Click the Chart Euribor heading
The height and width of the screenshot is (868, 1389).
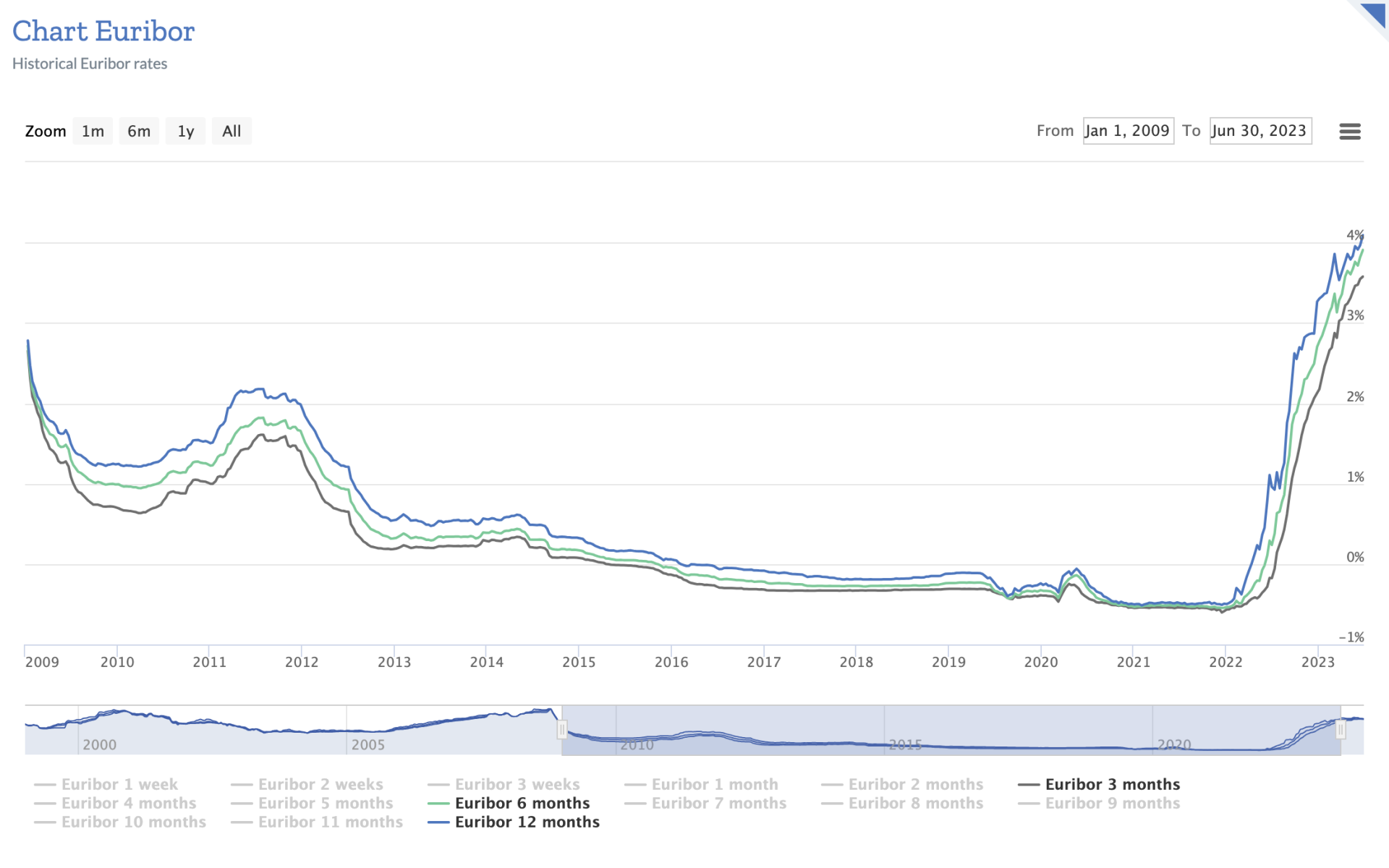click(x=103, y=31)
